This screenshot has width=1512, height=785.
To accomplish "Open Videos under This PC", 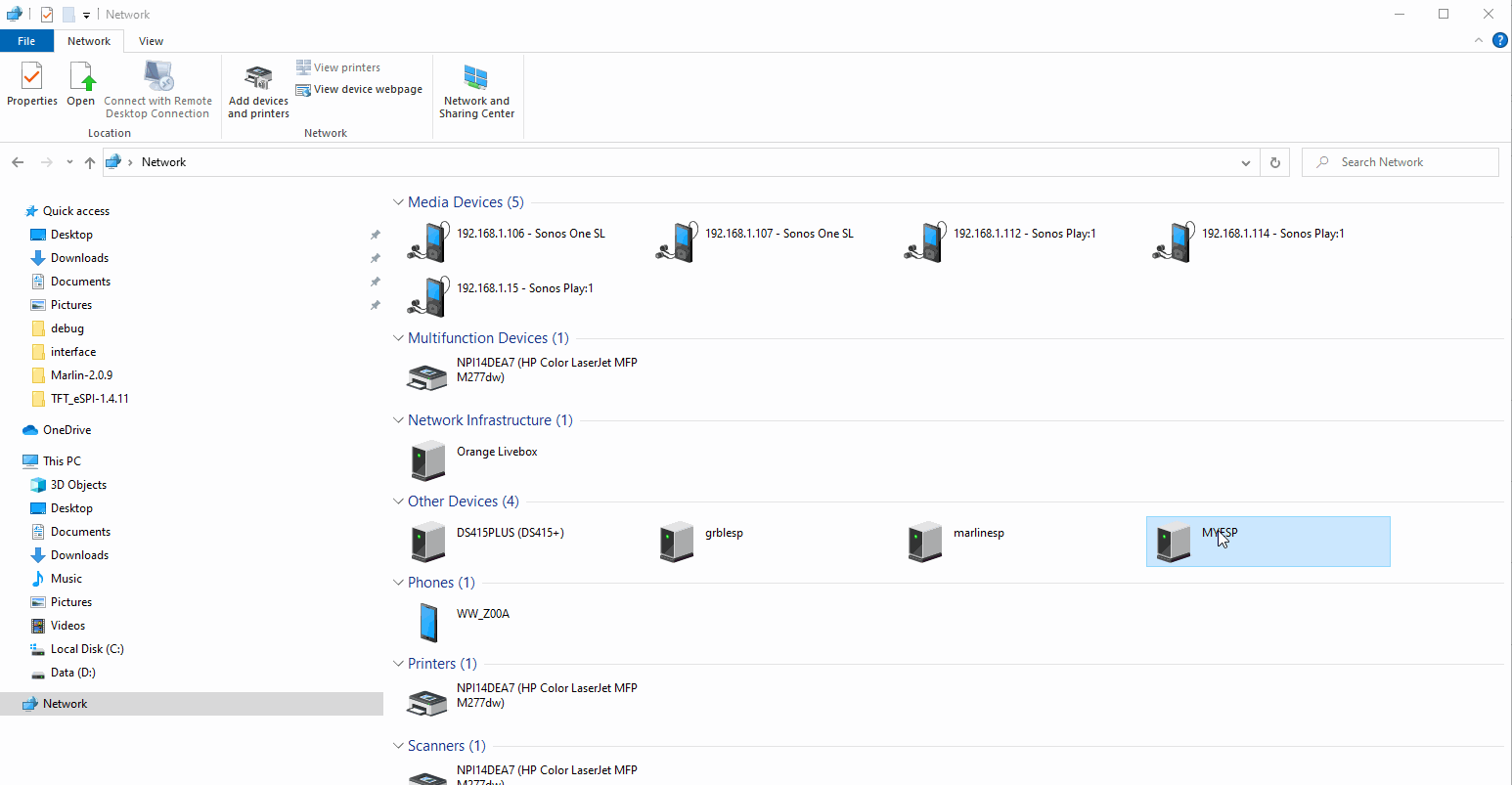I will point(67,626).
